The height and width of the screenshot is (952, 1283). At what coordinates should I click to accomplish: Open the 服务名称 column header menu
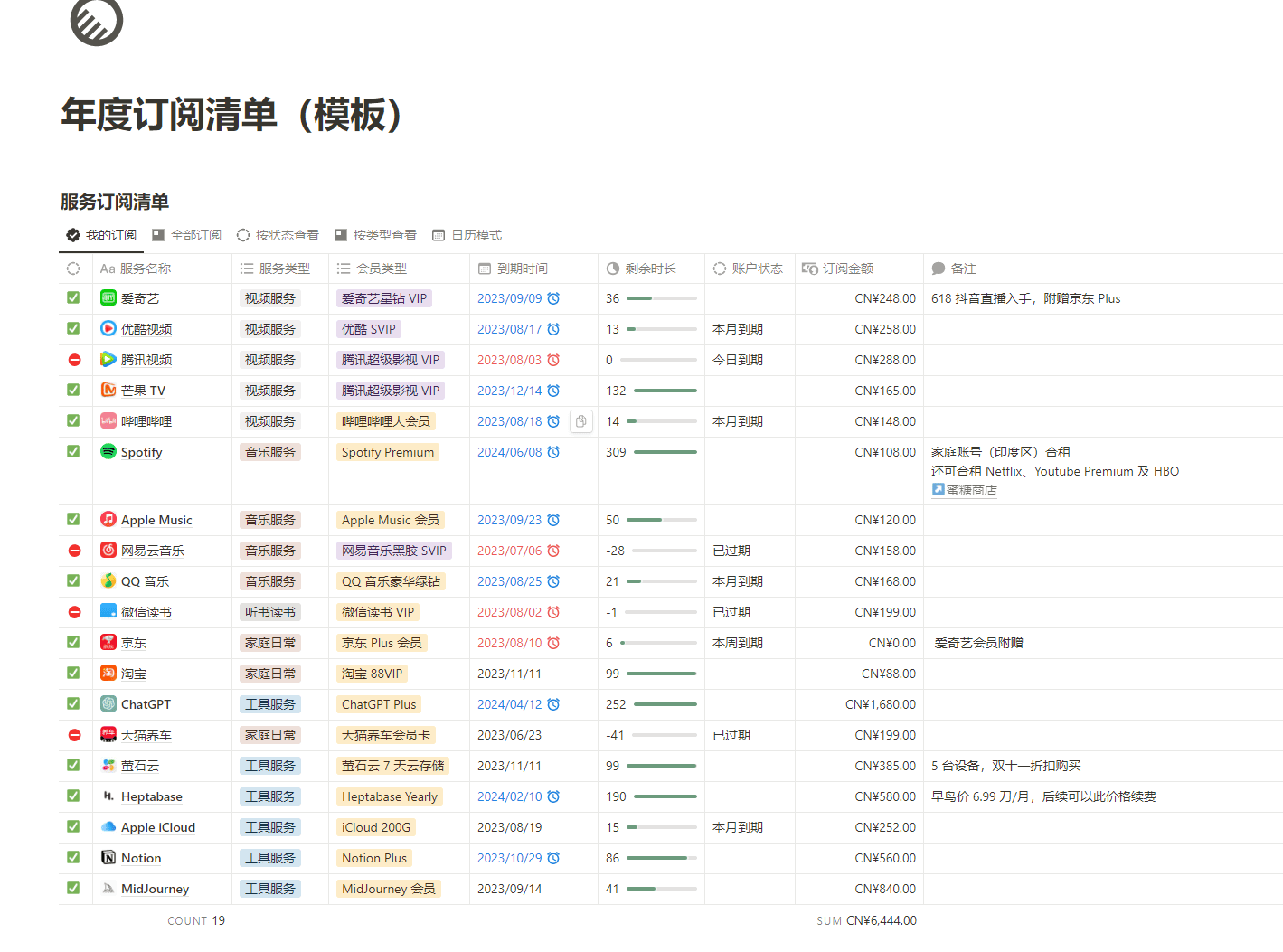tap(162, 269)
